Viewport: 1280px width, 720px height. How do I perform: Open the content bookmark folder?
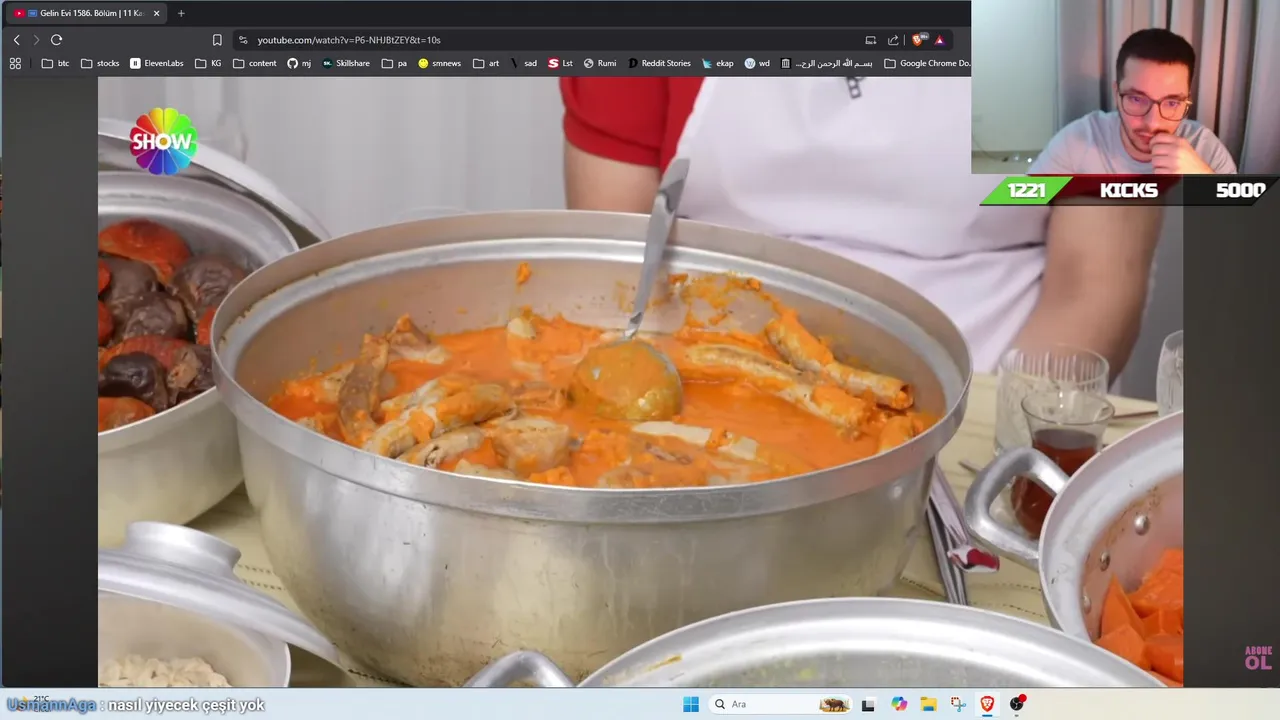click(x=255, y=63)
